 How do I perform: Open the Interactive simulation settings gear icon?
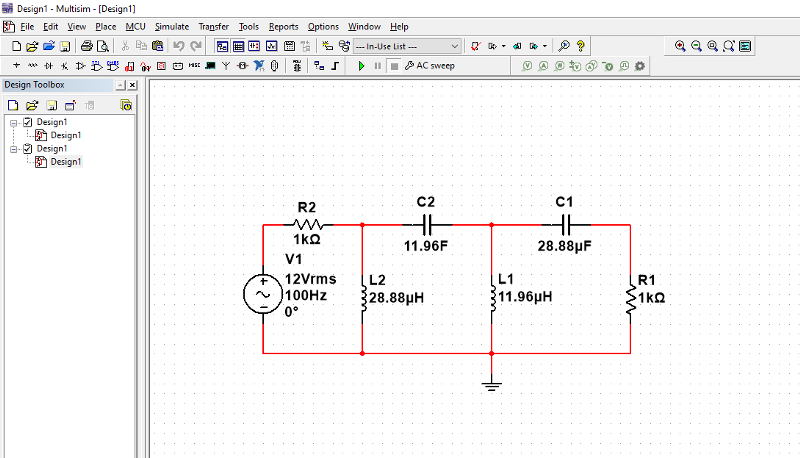[640, 66]
